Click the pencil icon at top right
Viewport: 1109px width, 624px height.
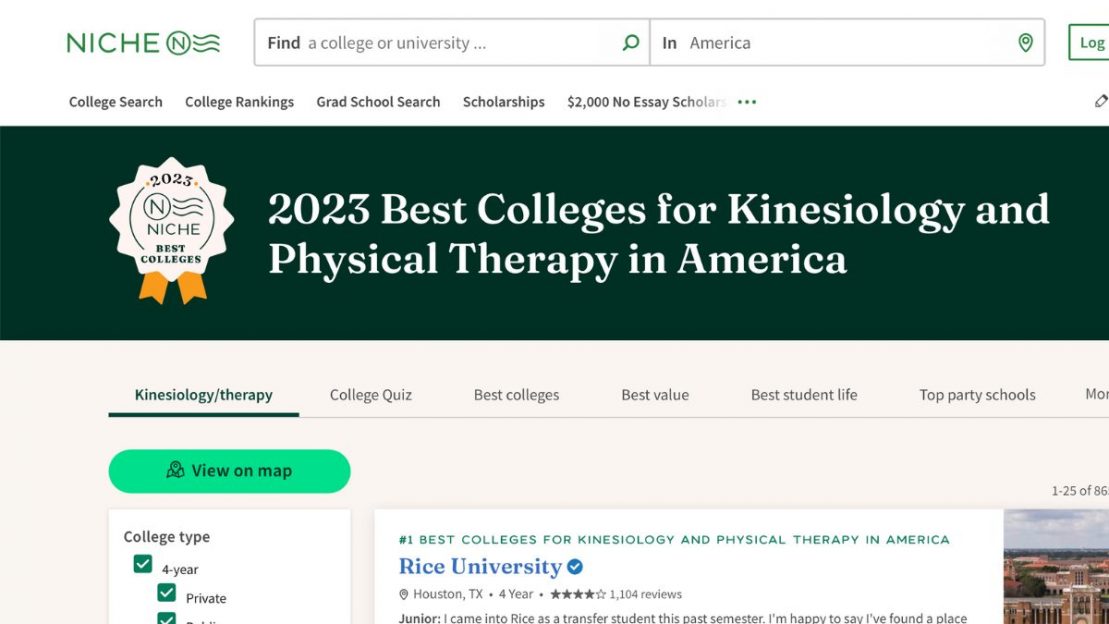pos(1101,101)
